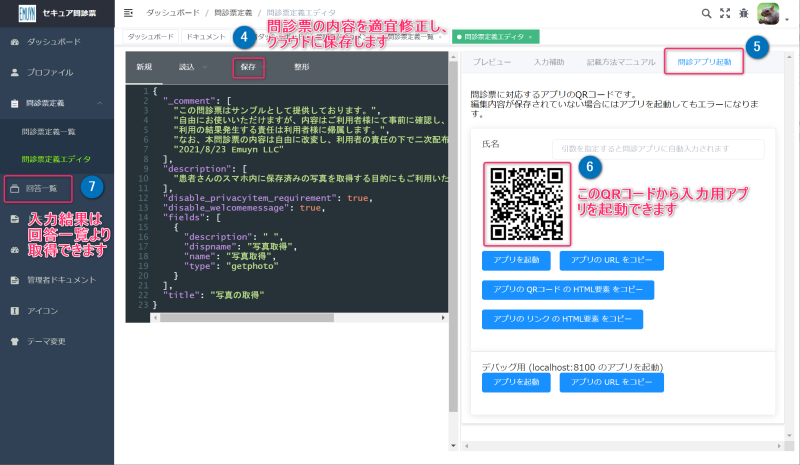This screenshot has height=465, width=800.
Task: Click the "title": "写真の取得" code line
Action: coord(213,295)
